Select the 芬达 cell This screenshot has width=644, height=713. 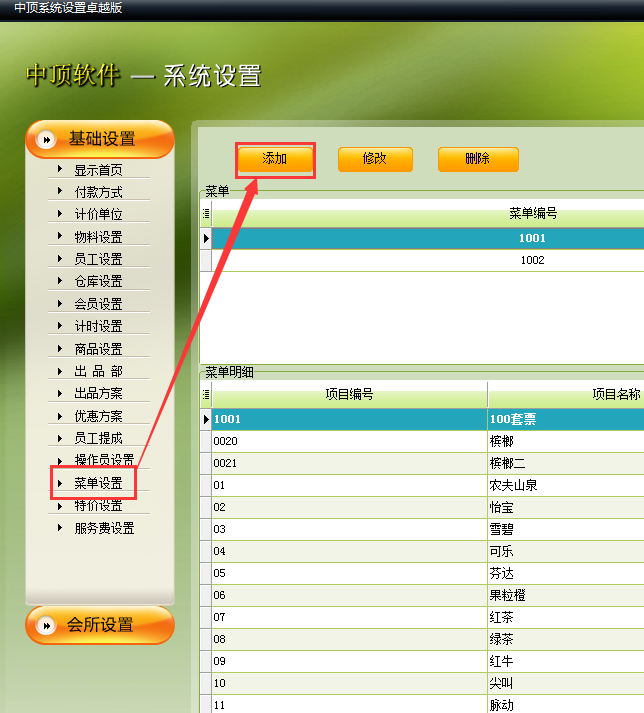point(566,573)
